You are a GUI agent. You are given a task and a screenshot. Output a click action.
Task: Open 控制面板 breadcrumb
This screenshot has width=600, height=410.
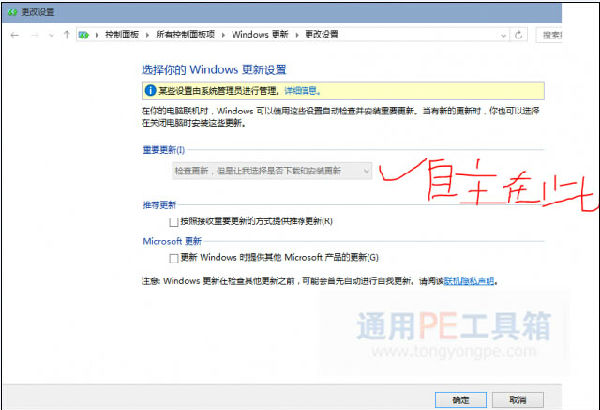122,35
